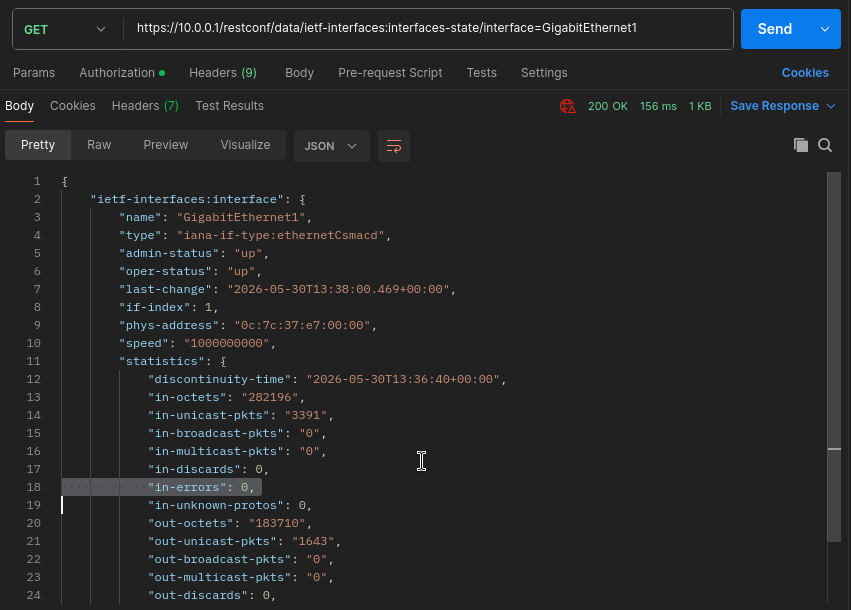Click the "name": "GigabitEthernet1" line
This screenshot has height=610, width=851.
tap(215, 218)
